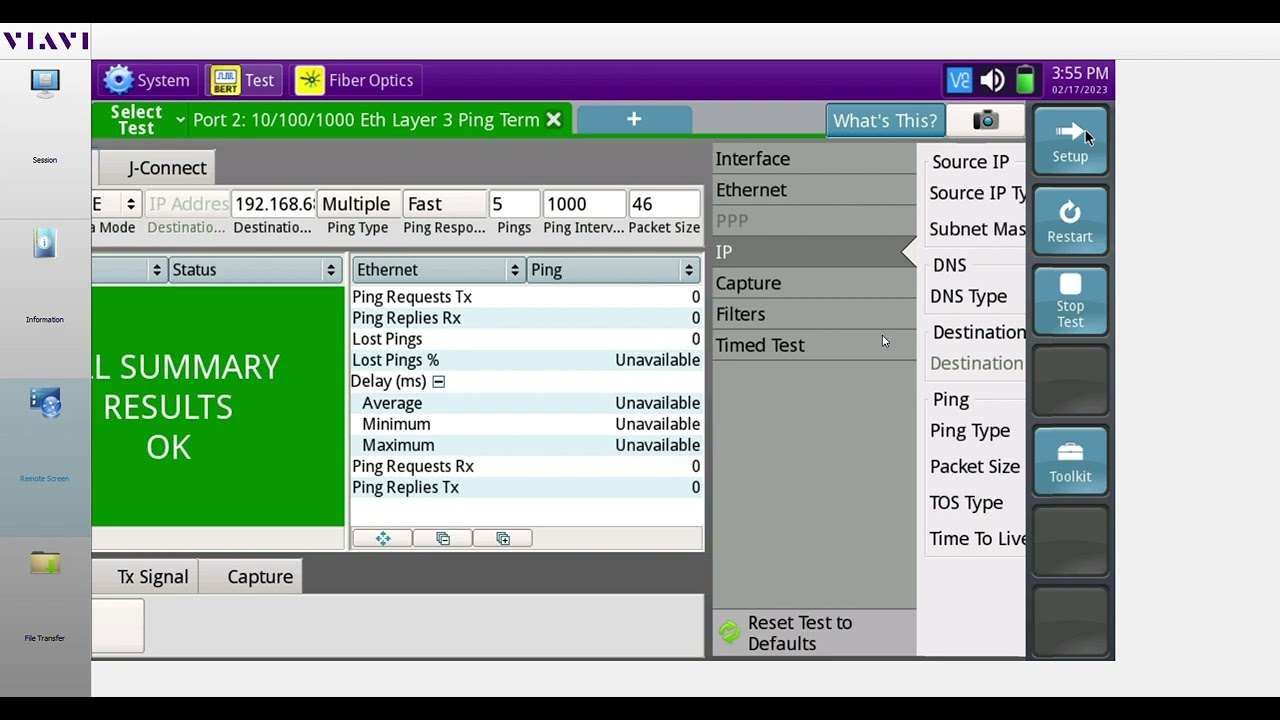This screenshot has height=720, width=1280.
Task: Click the time and date display
Action: click(x=1080, y=80)
